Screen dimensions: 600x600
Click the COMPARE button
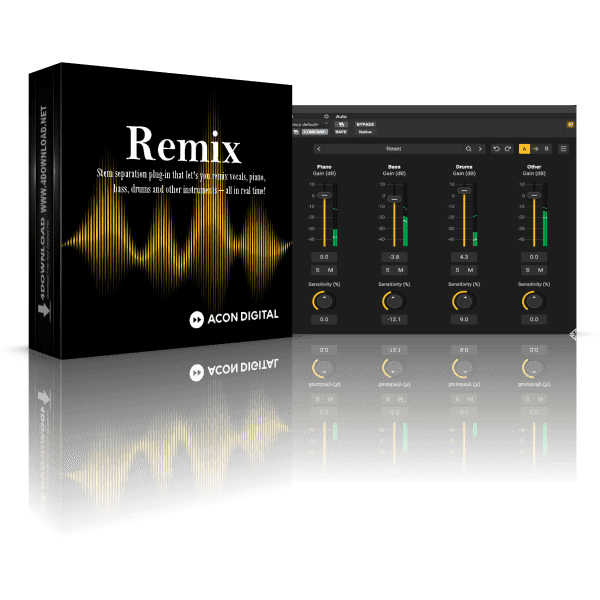point(315,132)
